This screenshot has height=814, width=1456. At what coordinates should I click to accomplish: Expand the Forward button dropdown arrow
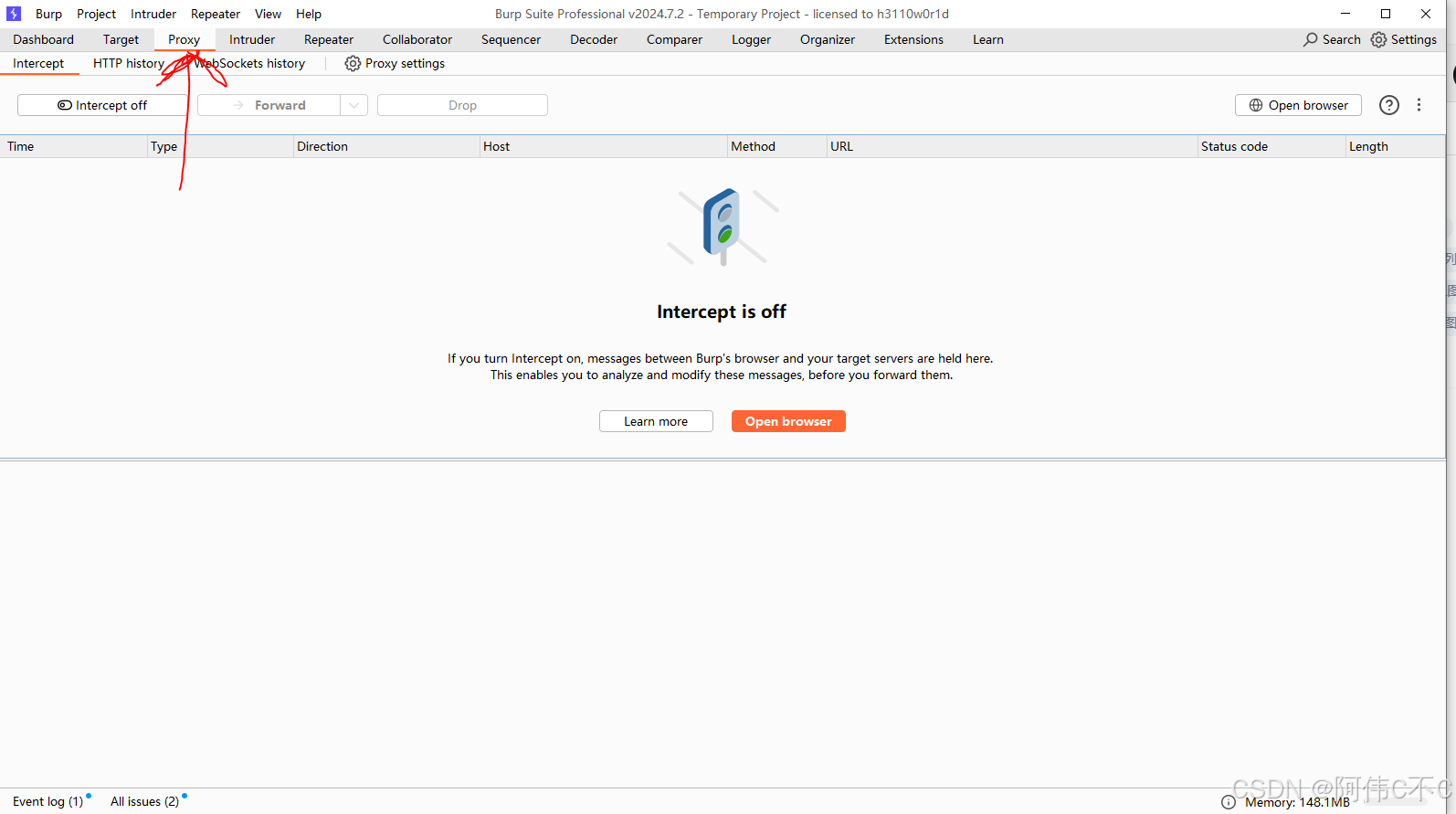354,105
